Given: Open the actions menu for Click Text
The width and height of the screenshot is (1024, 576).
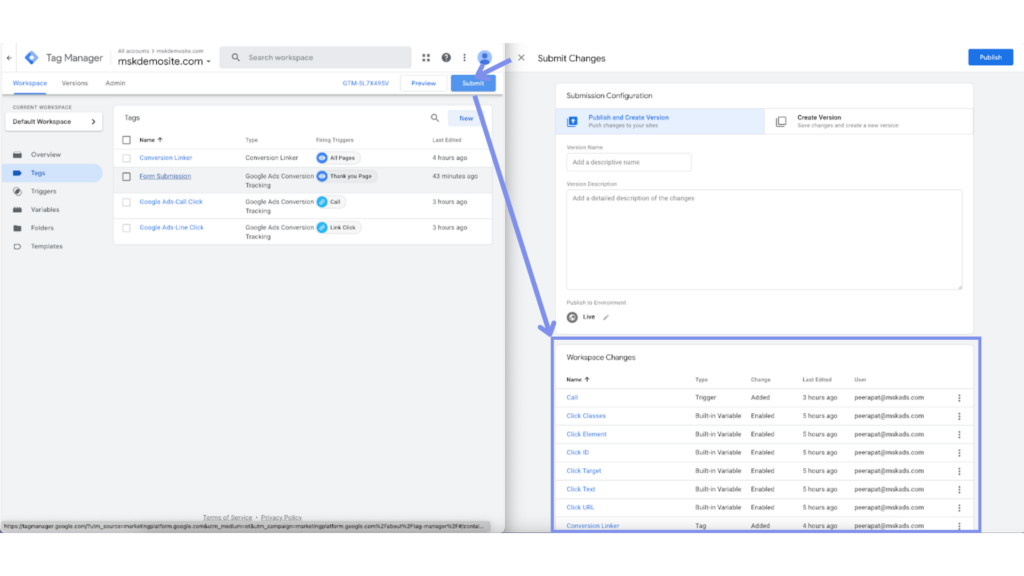Looking at the screenshot, I should coord(959,489).
